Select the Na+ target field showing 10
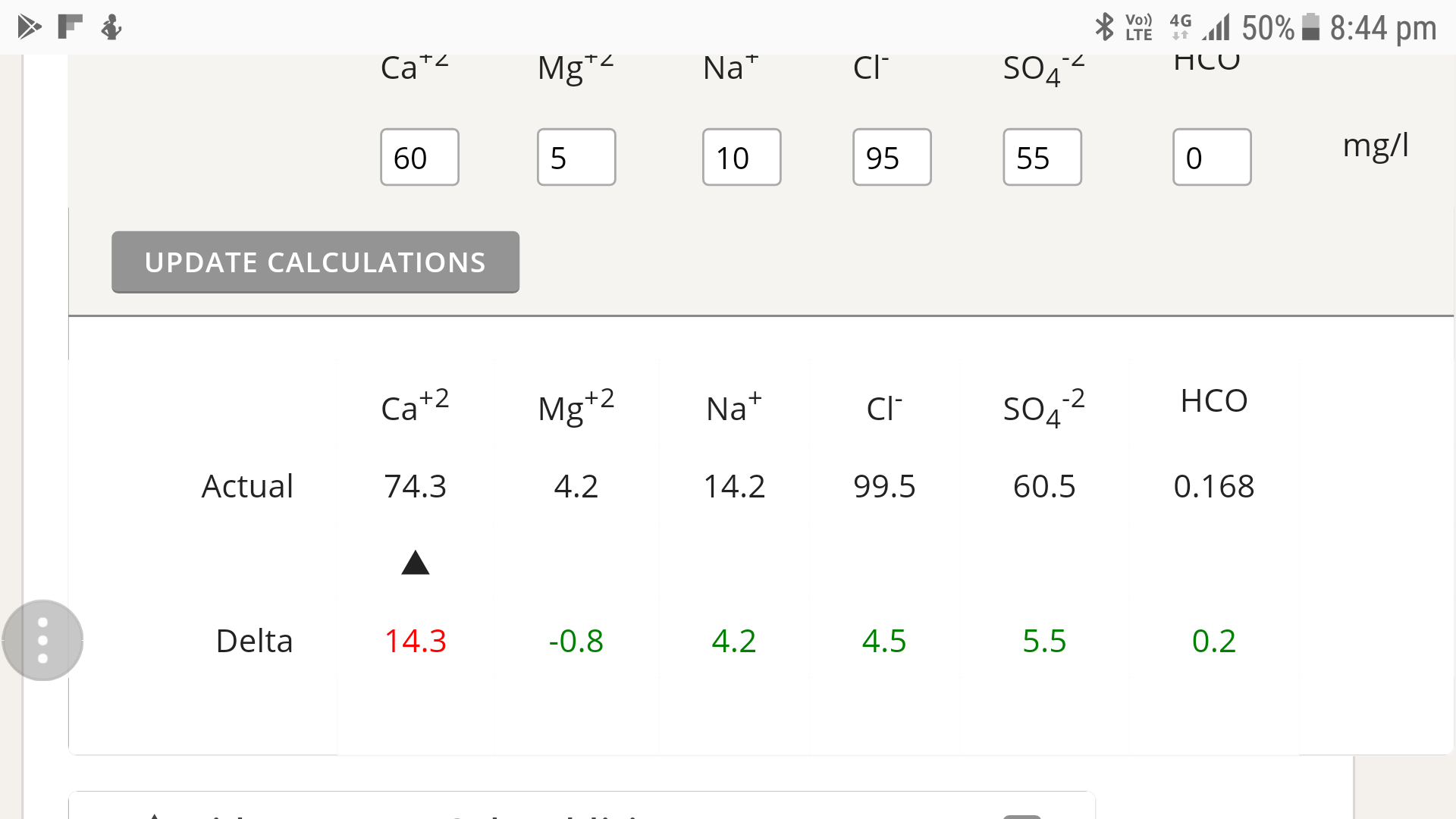1456x819 pixels. (742, 157)
